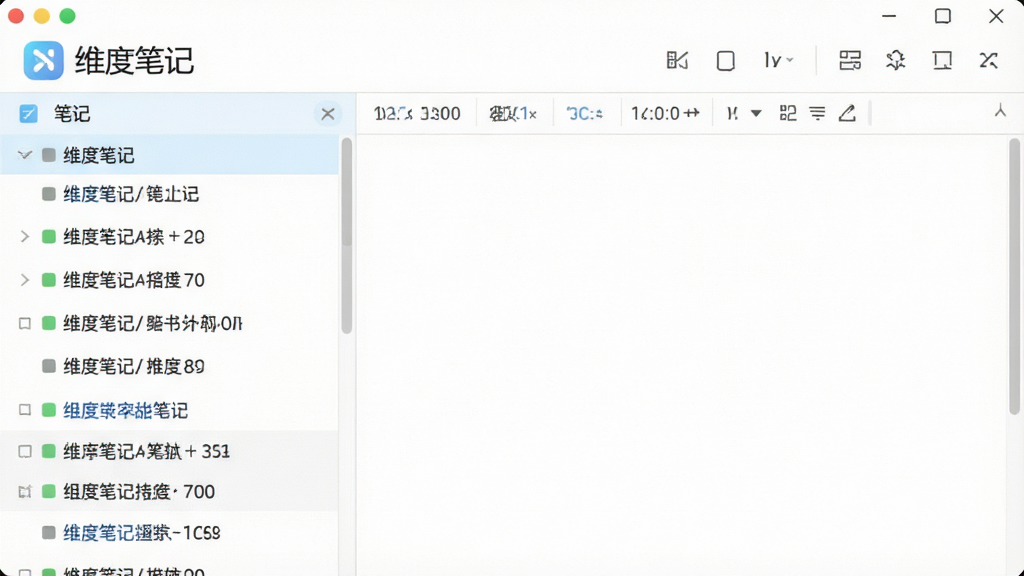1024x576 pixels.
Task: Click the 维度笔记 blue app logo
Action: [x=44, y=60]
